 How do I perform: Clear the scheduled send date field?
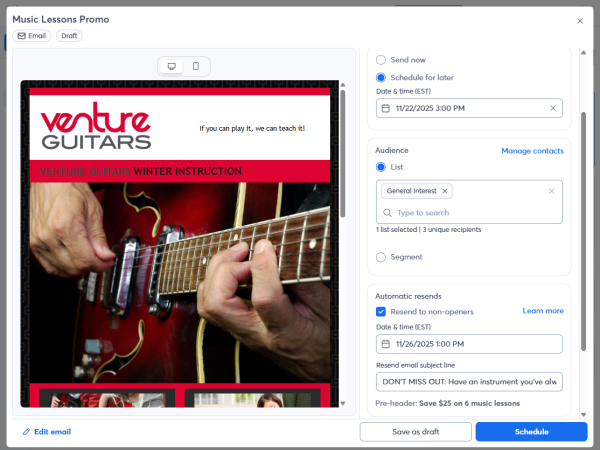tap(553, 108)
